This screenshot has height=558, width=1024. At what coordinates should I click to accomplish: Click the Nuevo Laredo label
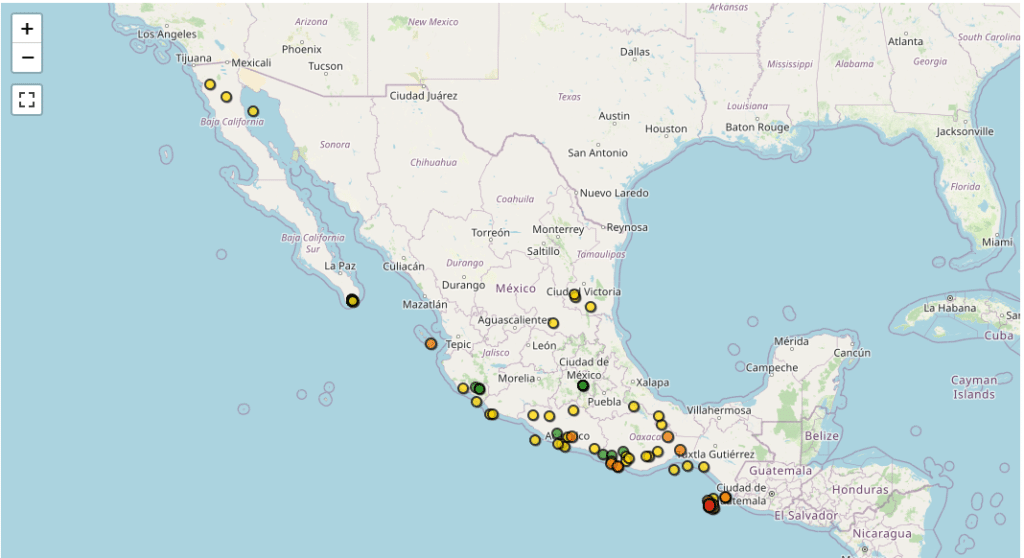(x=615, y=193)
